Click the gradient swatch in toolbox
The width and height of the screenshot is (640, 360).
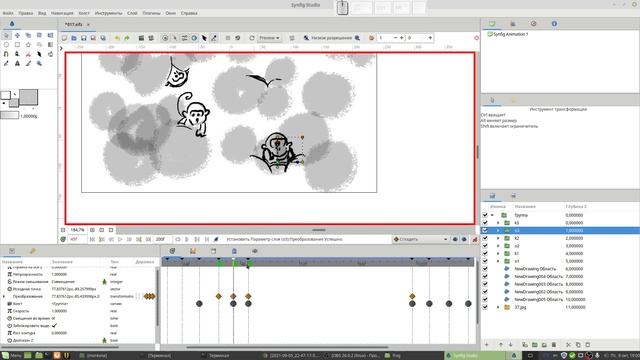coord(9,116)
